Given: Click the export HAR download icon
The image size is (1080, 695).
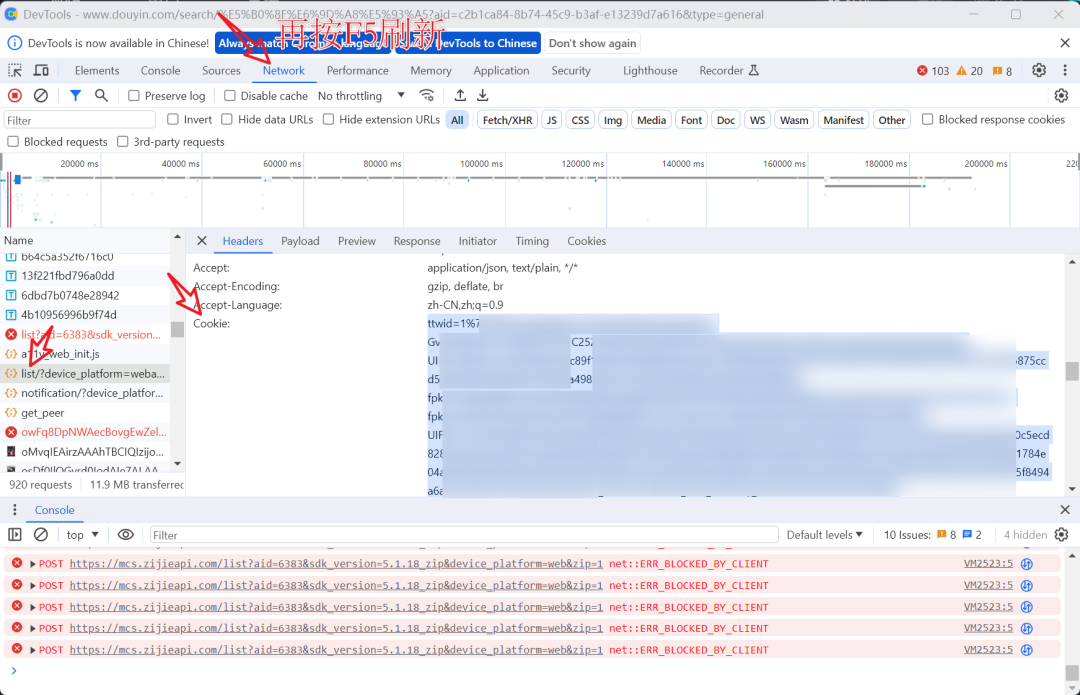Looking at the screenshot, I should click(482, 95).
